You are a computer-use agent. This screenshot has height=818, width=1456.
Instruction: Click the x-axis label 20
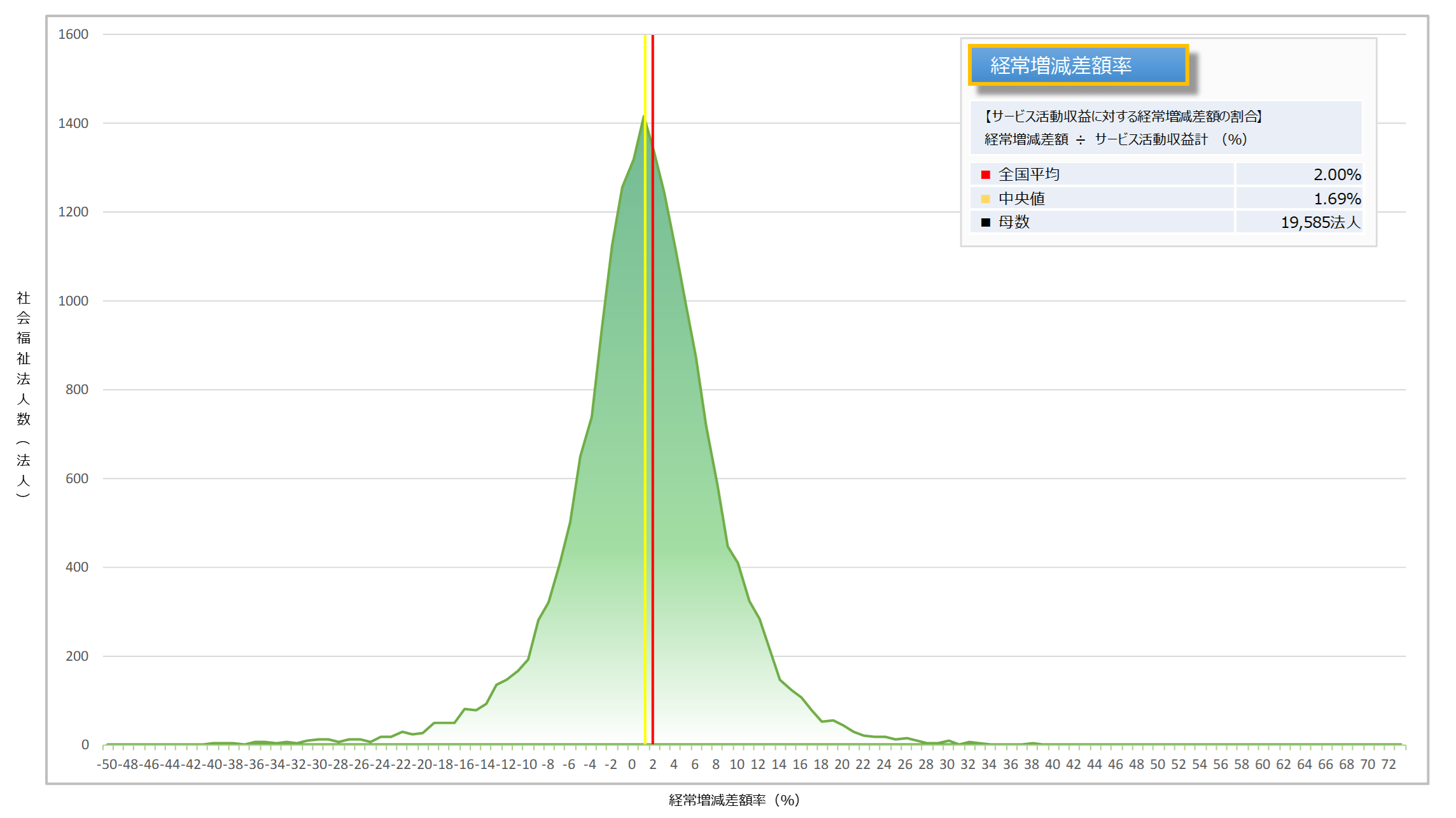(x=842, y=765)
